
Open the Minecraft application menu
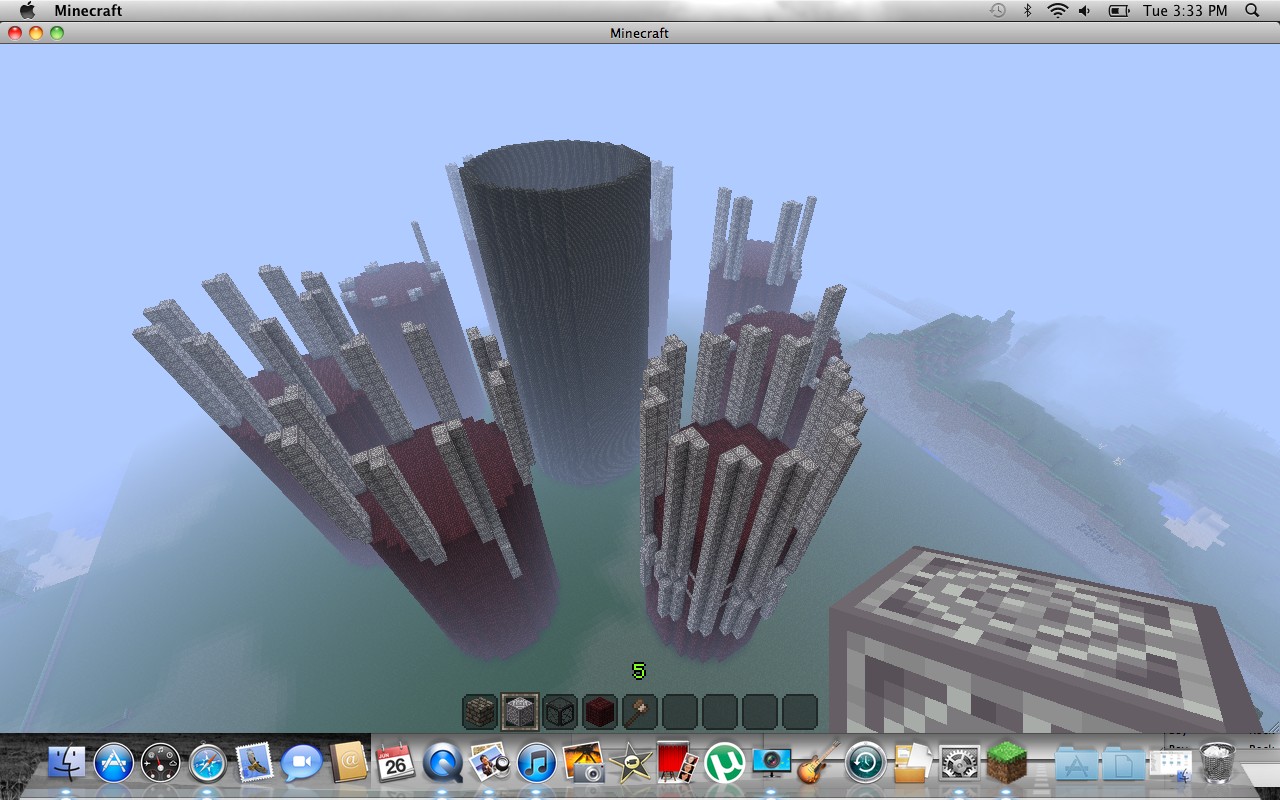coord(88,11)
